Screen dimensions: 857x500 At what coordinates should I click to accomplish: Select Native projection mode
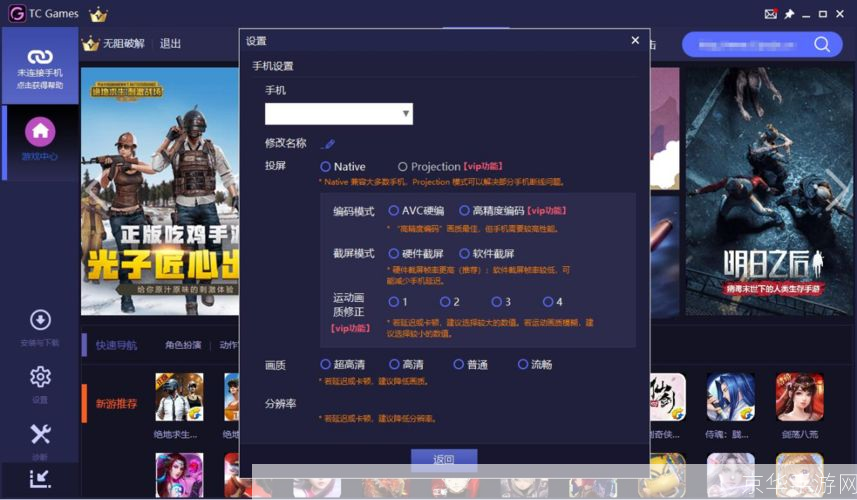pos(326,167)
